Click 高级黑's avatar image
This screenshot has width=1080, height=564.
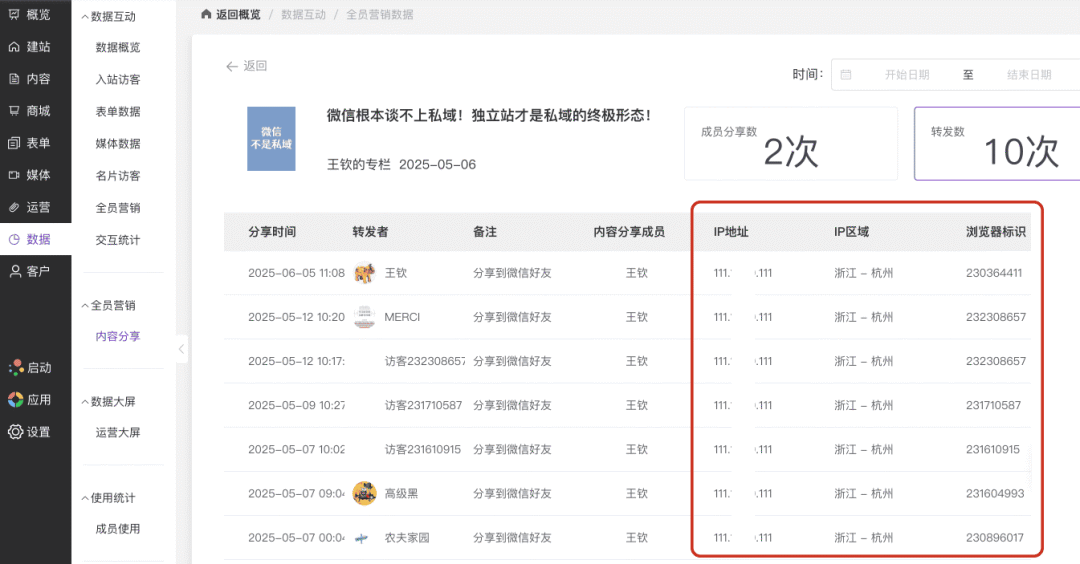tap(364, 493)
